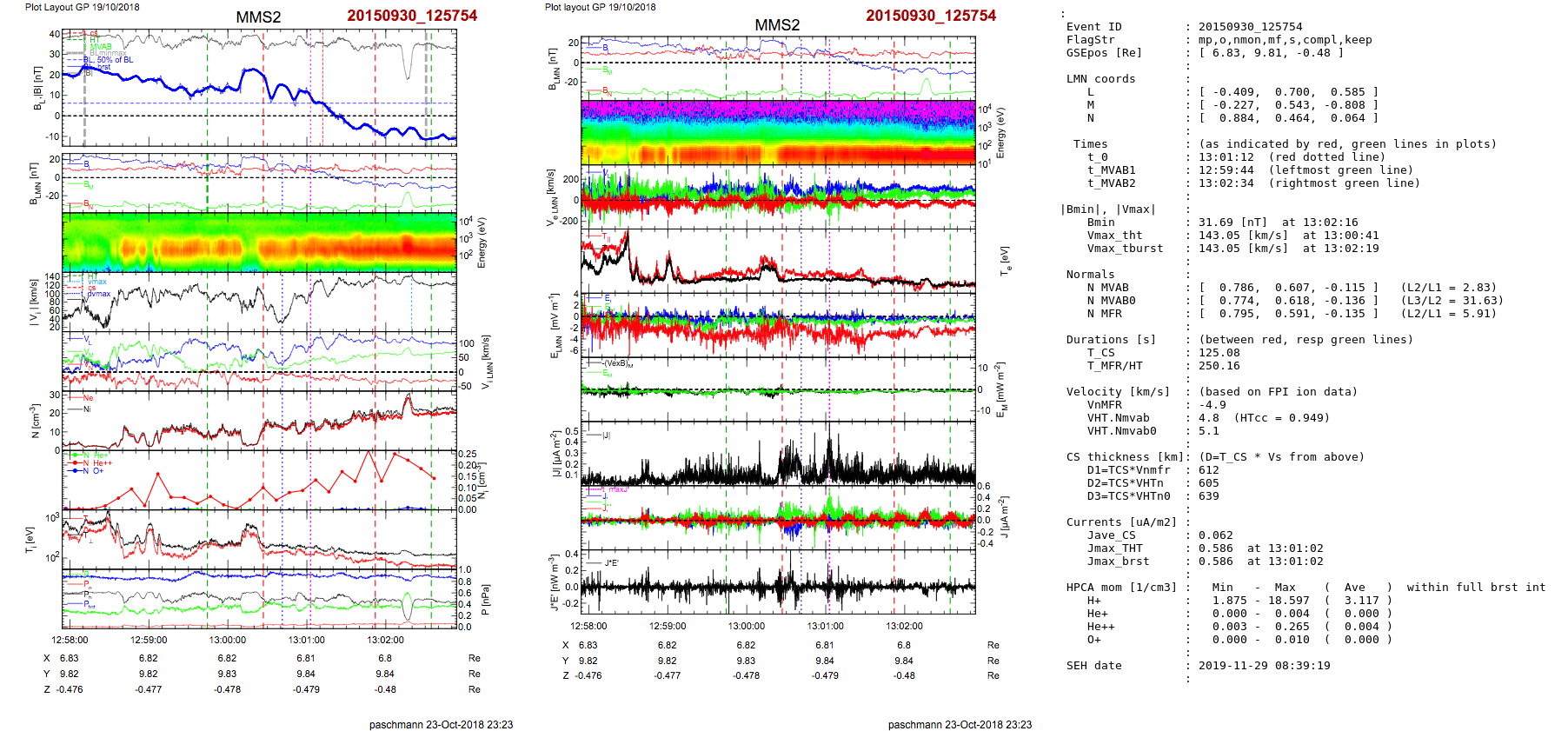Click the thick blue B_L trace panel

259,87
